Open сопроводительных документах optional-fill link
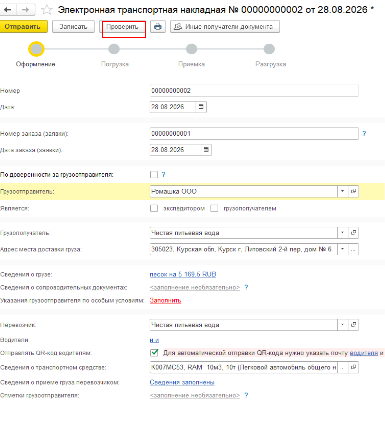This screenshot has width=385, height=435. coord(195,287)
